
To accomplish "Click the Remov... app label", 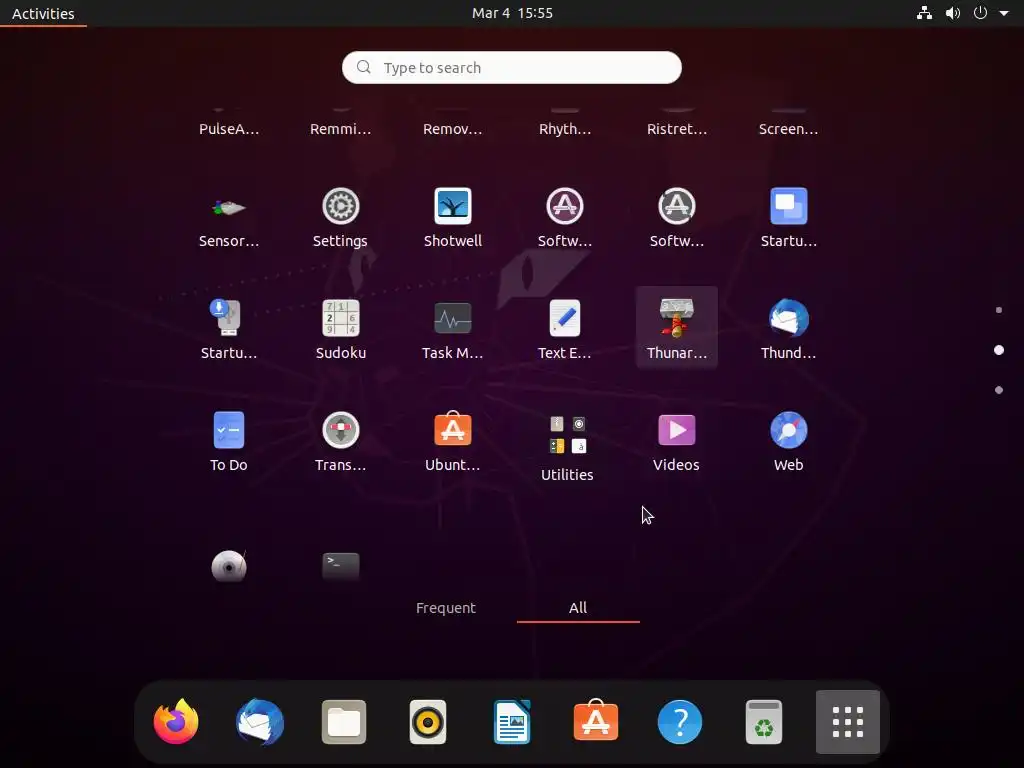I will coord(453,129).
